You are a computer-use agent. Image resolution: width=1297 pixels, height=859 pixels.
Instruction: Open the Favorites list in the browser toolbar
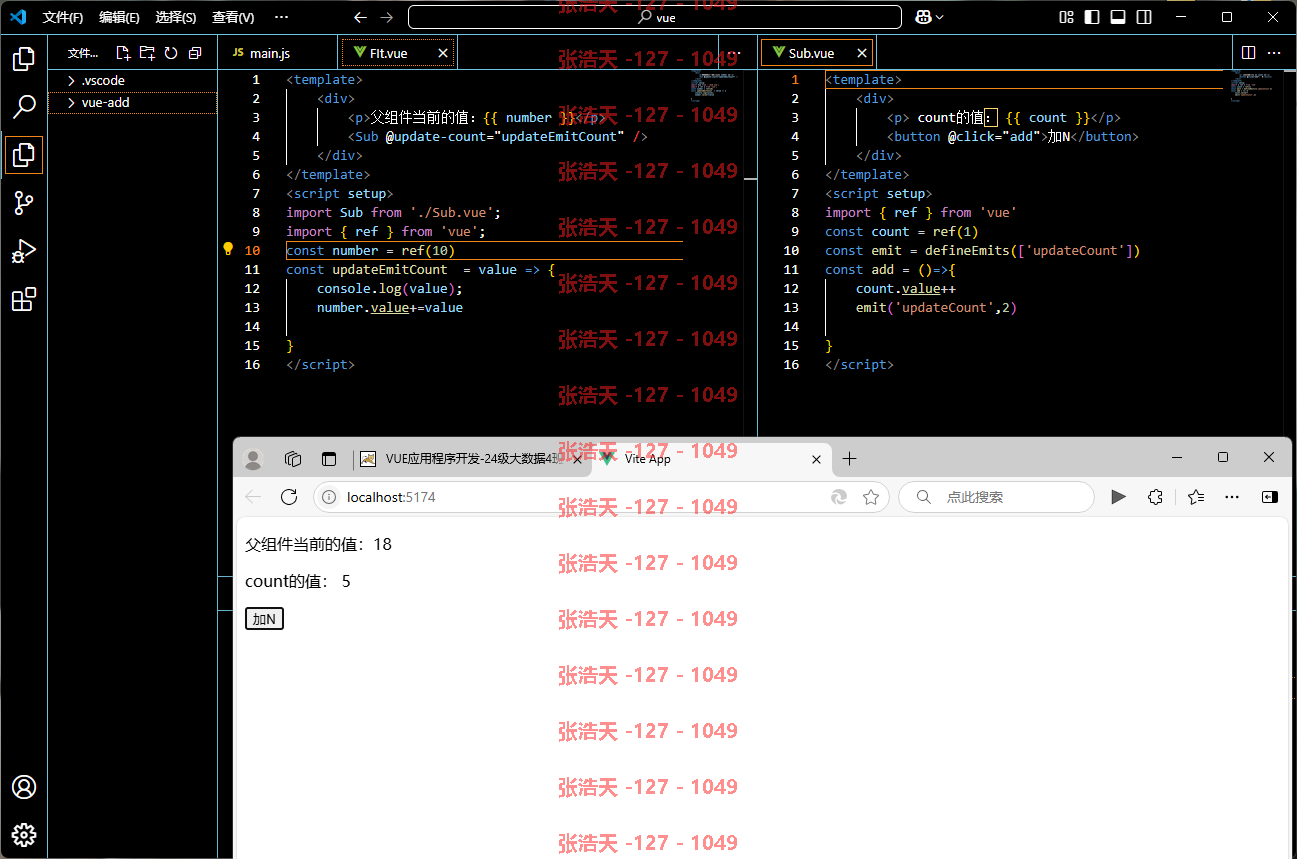pyautogui.click(x=1196, y=497)
